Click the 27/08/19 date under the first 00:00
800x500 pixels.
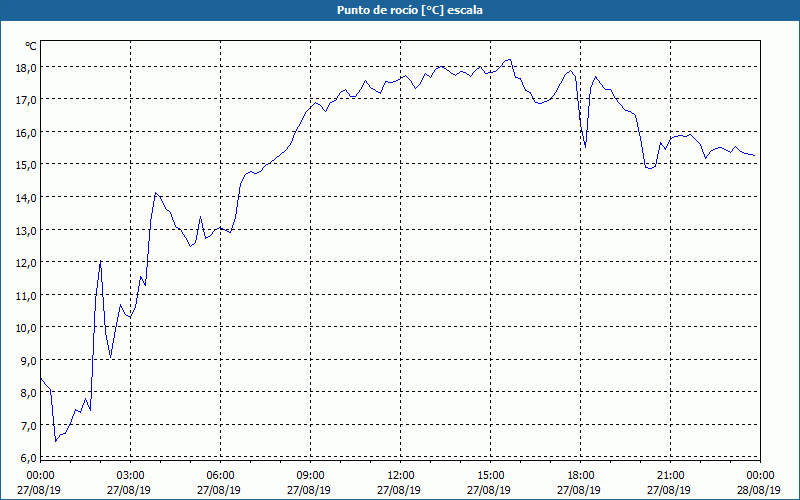pyautogui.click(x=39, y=490)
